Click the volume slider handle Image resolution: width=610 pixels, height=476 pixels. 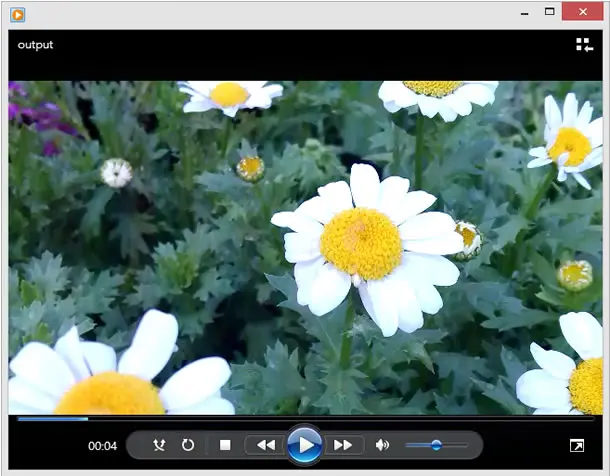436,445
